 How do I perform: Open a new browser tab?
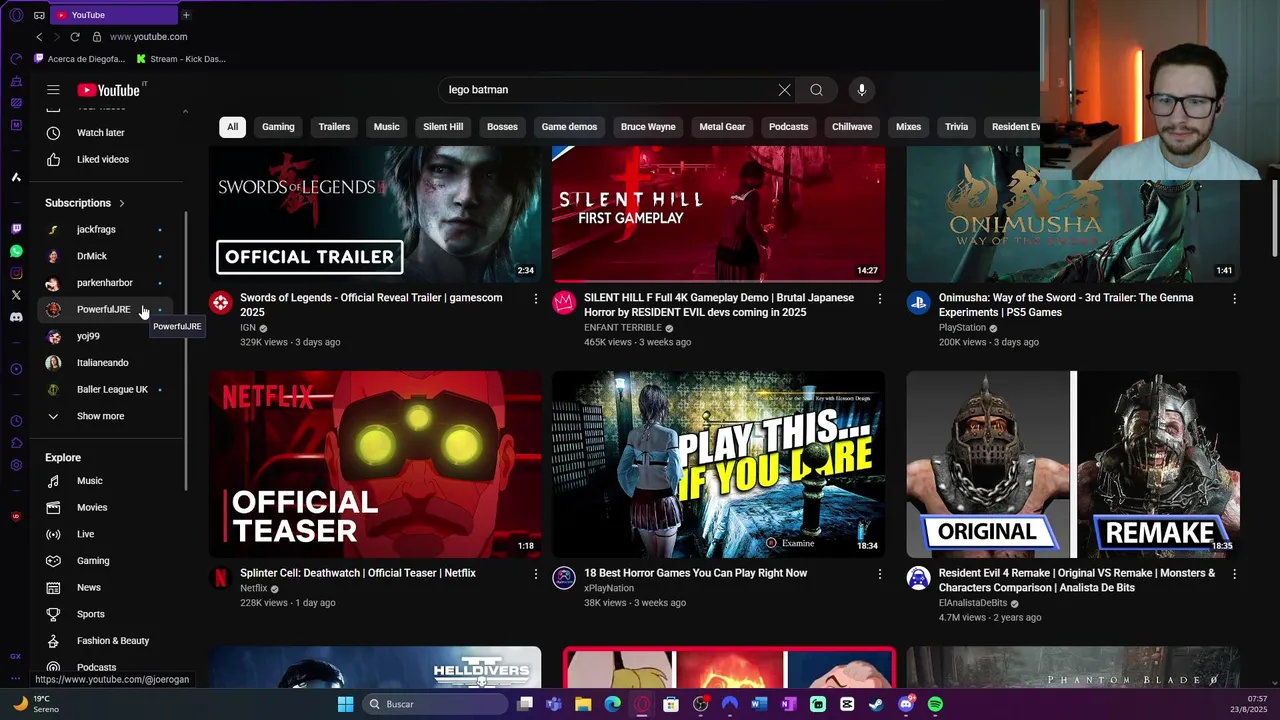tap(186, 15)
